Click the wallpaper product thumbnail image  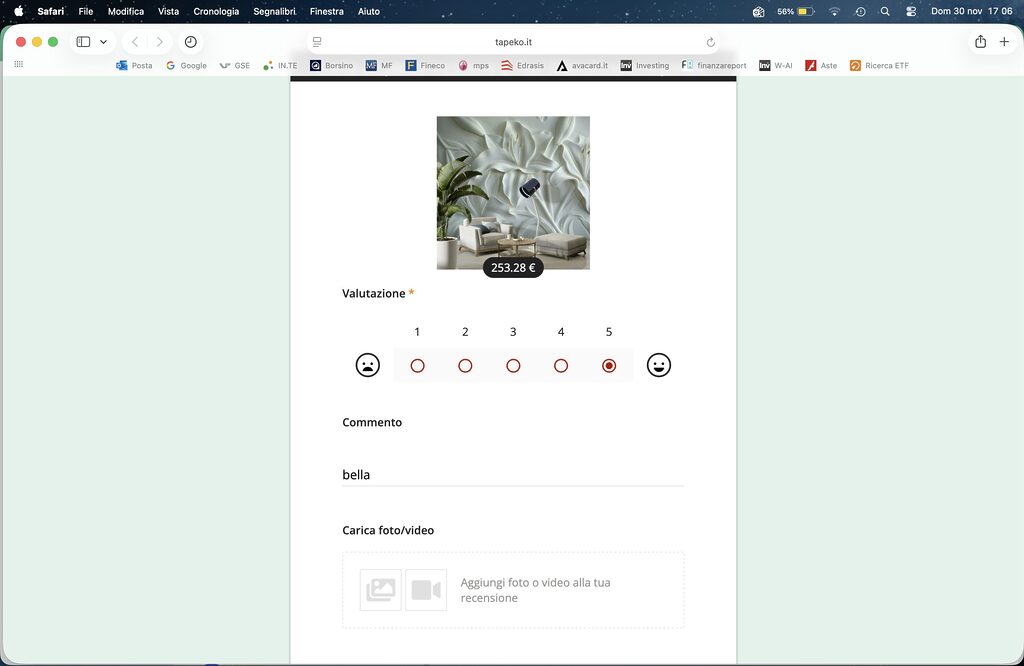513,192
